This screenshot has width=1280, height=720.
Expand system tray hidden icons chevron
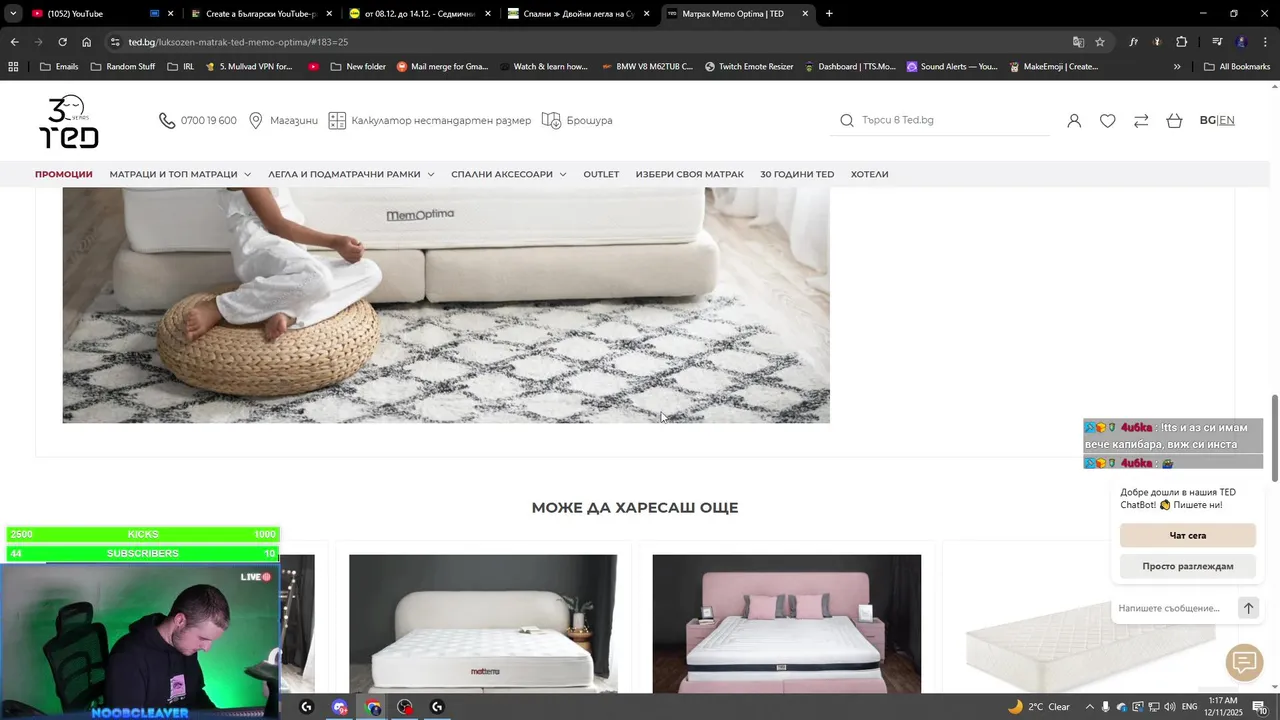(1090, 707)
